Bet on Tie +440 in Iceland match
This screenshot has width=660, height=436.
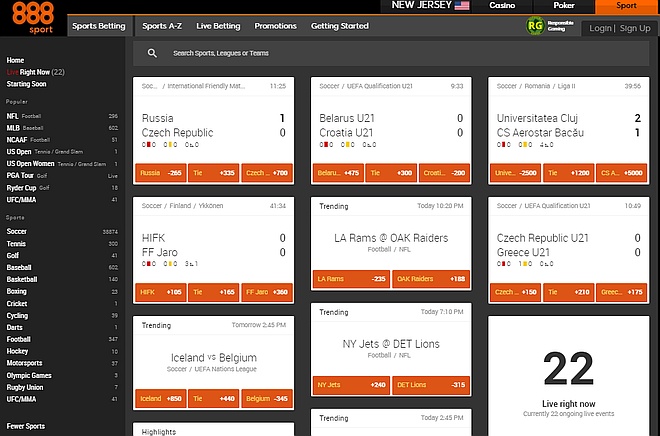pos(214,399)
